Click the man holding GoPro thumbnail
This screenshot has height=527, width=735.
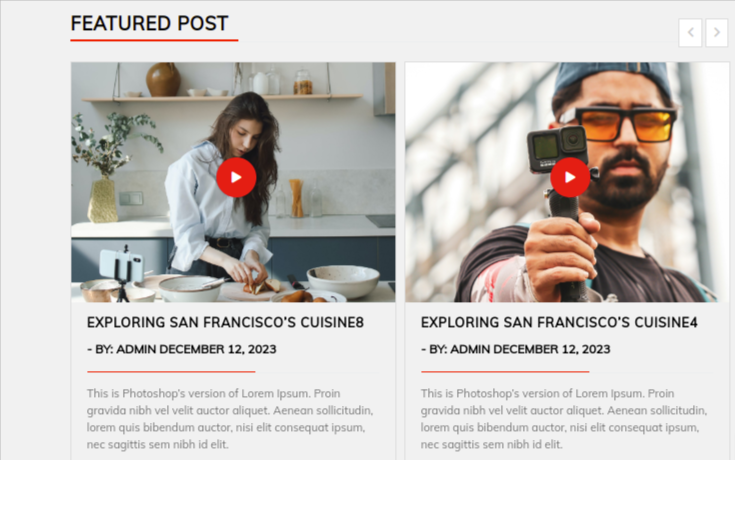click(567, 182)
